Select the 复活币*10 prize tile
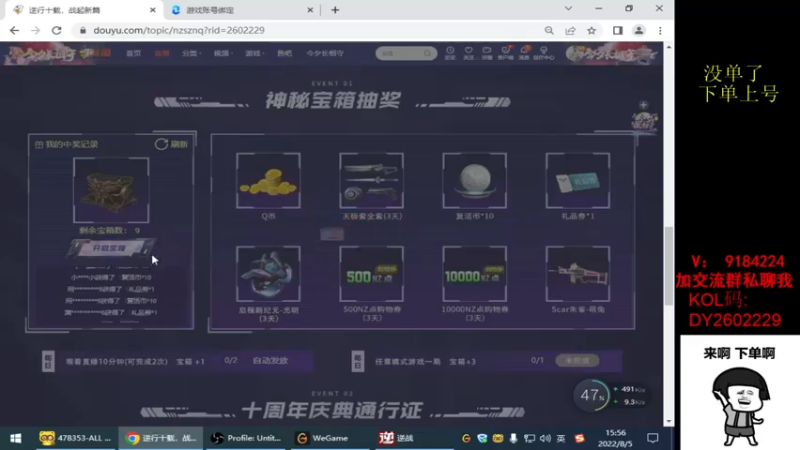800x450 pixels. coord(474,181)
